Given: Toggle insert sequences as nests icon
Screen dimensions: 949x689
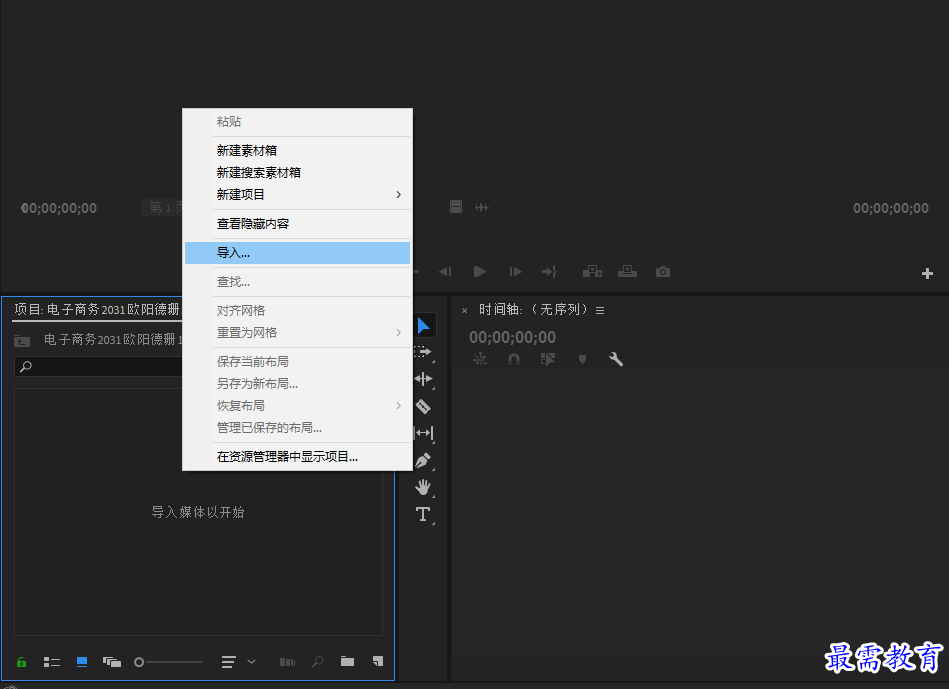Looking at the screenshot, I should point(480,359).
